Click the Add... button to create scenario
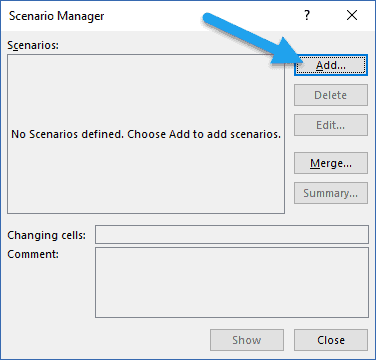This screenshot has height=360, width=376. 331,65
